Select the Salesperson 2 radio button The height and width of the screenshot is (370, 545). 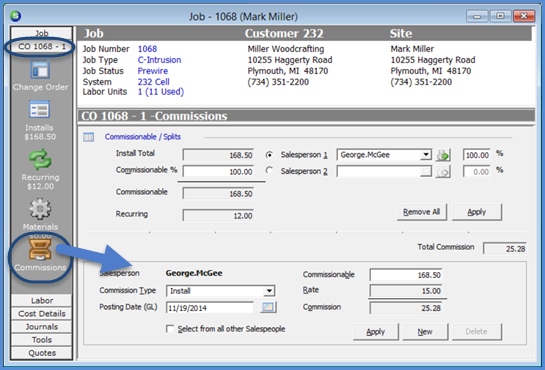tap(269, 170)
